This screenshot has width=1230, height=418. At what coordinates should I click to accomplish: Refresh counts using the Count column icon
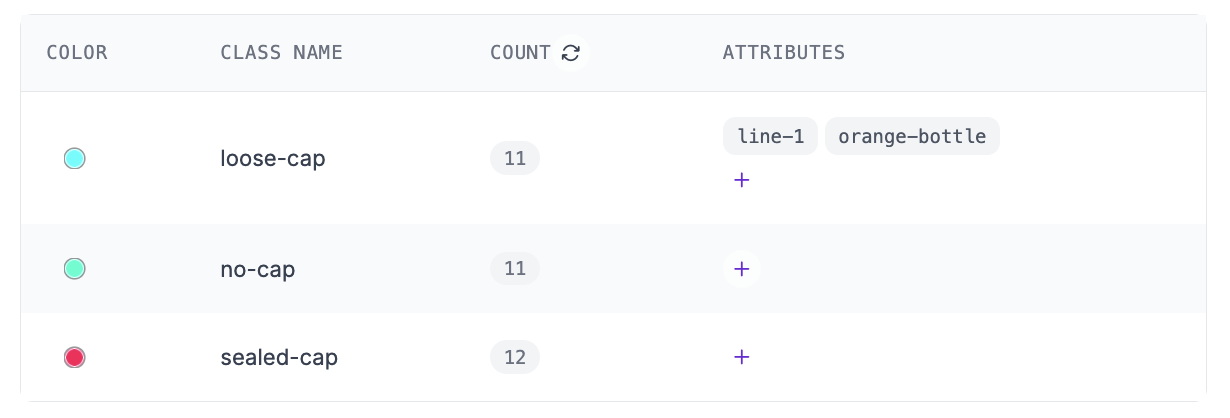click(571, 53)
